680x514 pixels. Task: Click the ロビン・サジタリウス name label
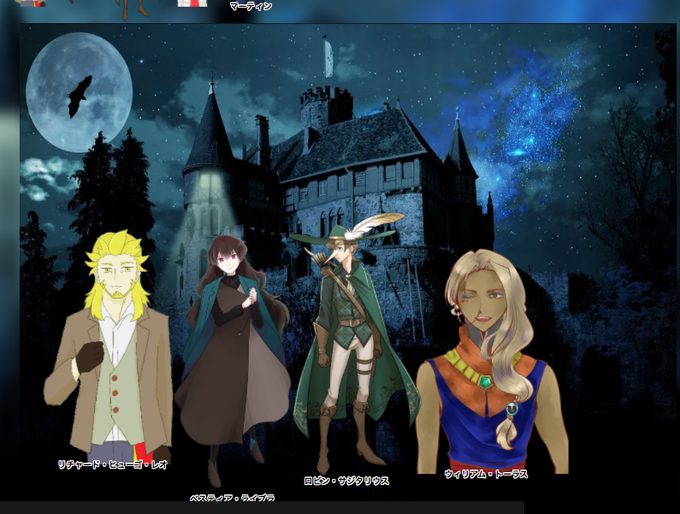pyautogui.click(x=346, y=481)
